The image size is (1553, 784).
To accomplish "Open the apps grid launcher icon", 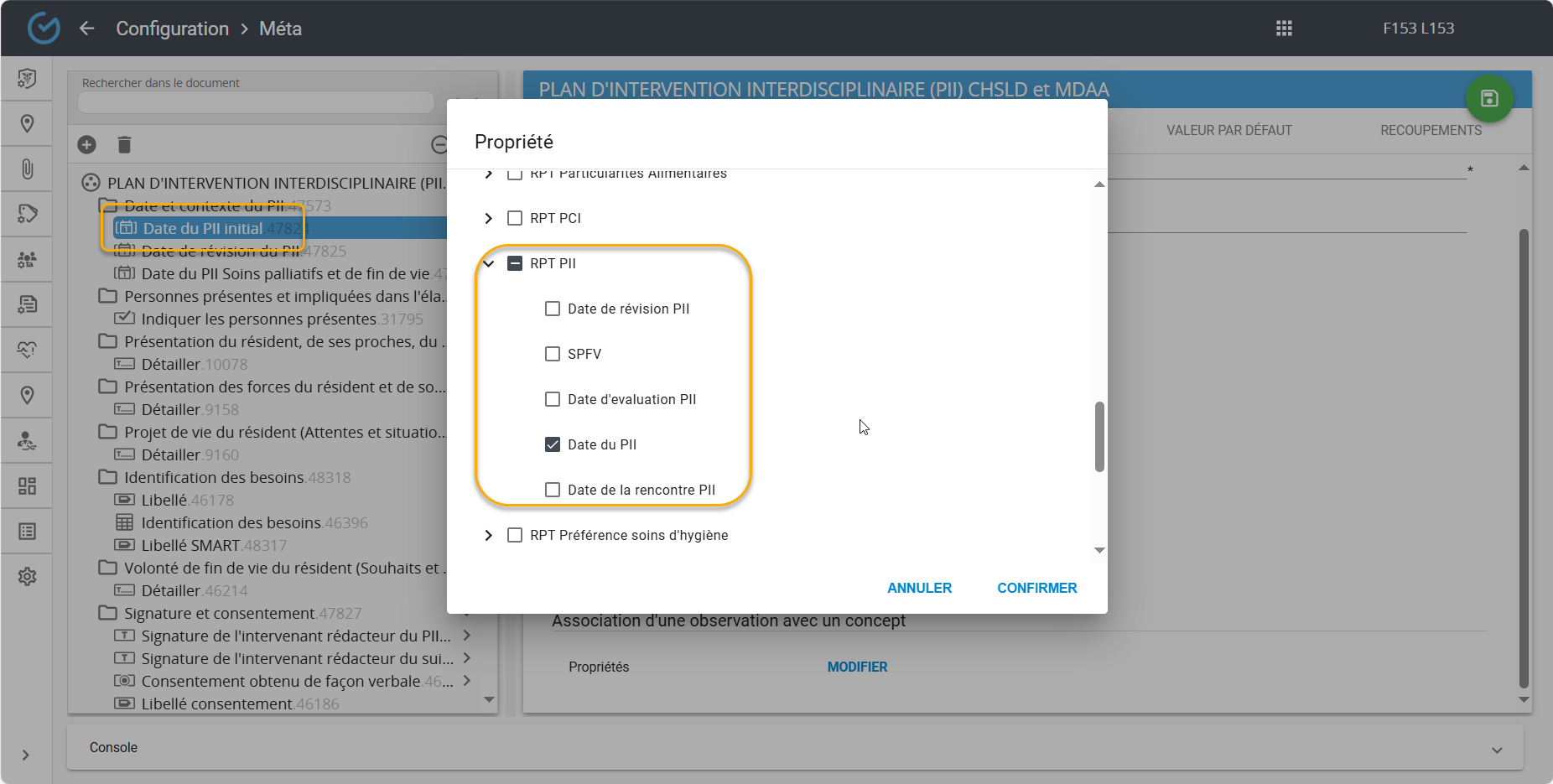I will (1284, 29).
